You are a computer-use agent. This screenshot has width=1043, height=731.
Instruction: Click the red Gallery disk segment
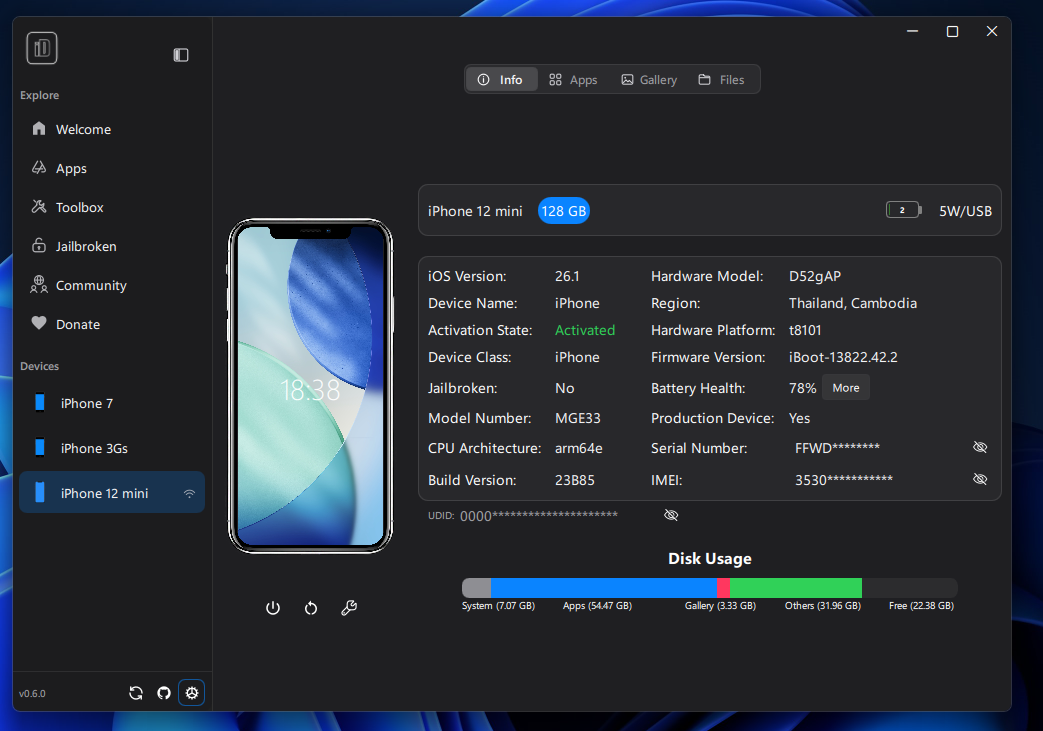724,588
